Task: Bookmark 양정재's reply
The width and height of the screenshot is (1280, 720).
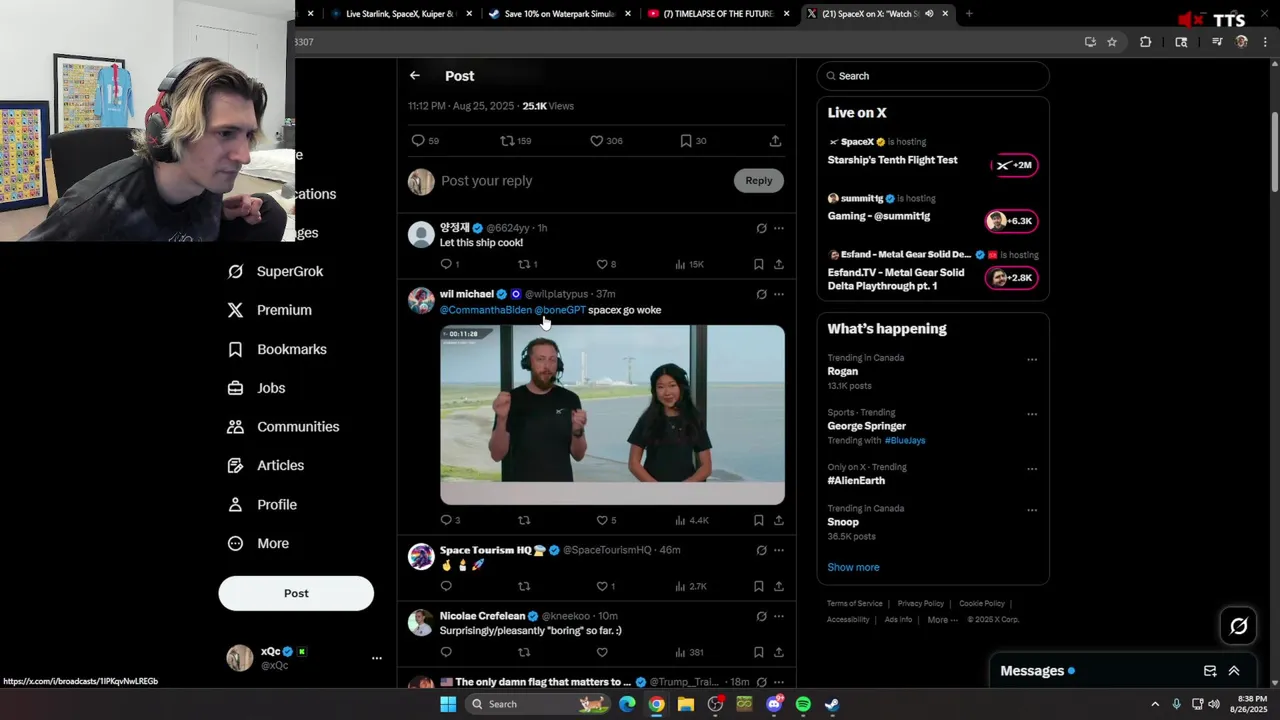Action: click(758, 264)
